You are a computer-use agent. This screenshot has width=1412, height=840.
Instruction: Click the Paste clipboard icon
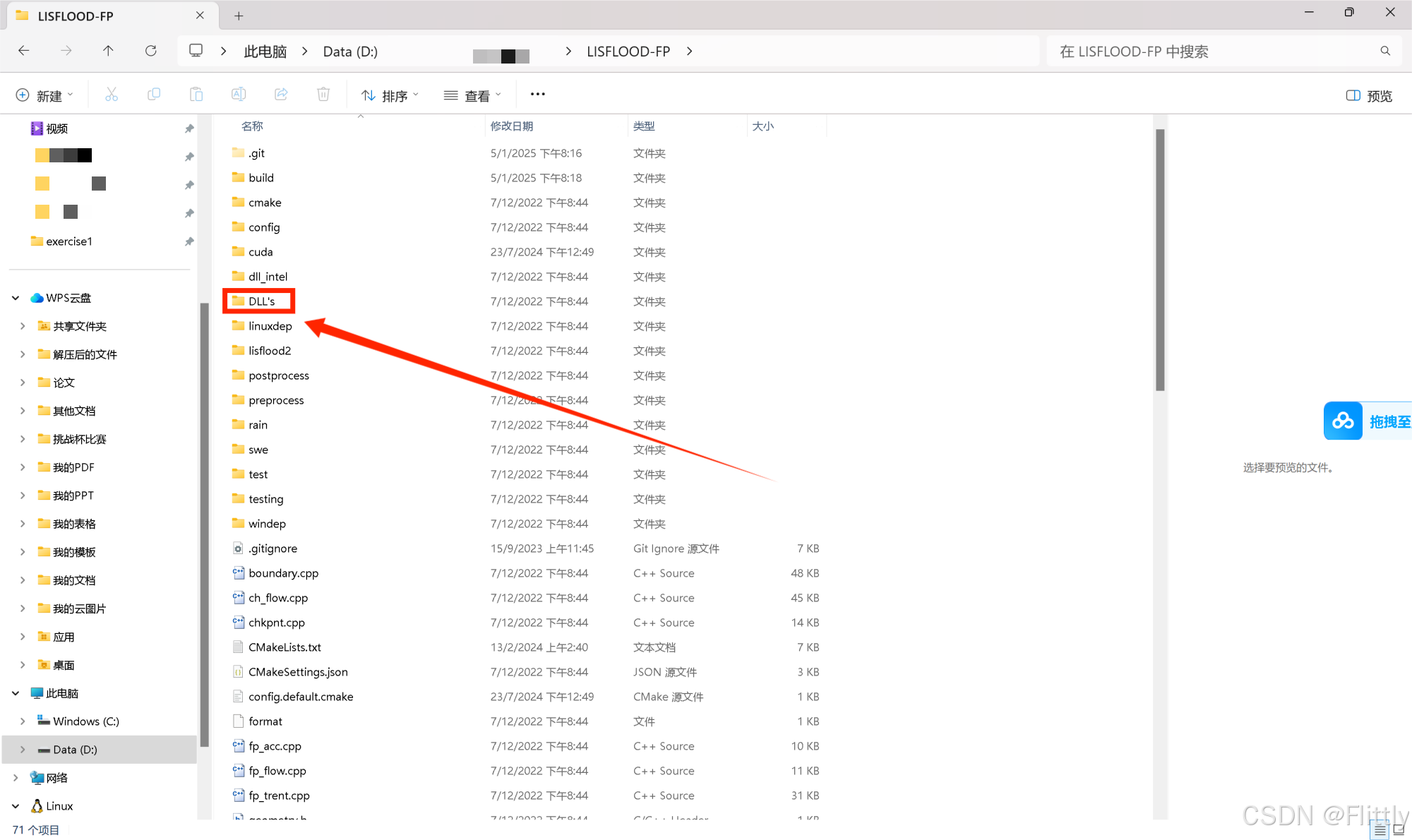coord(196,95)
